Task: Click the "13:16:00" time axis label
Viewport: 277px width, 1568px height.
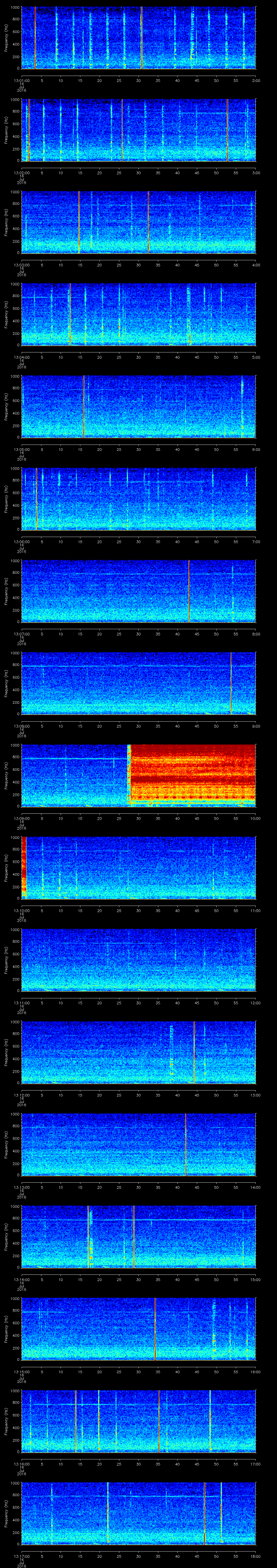Action: coord(21,1464)
